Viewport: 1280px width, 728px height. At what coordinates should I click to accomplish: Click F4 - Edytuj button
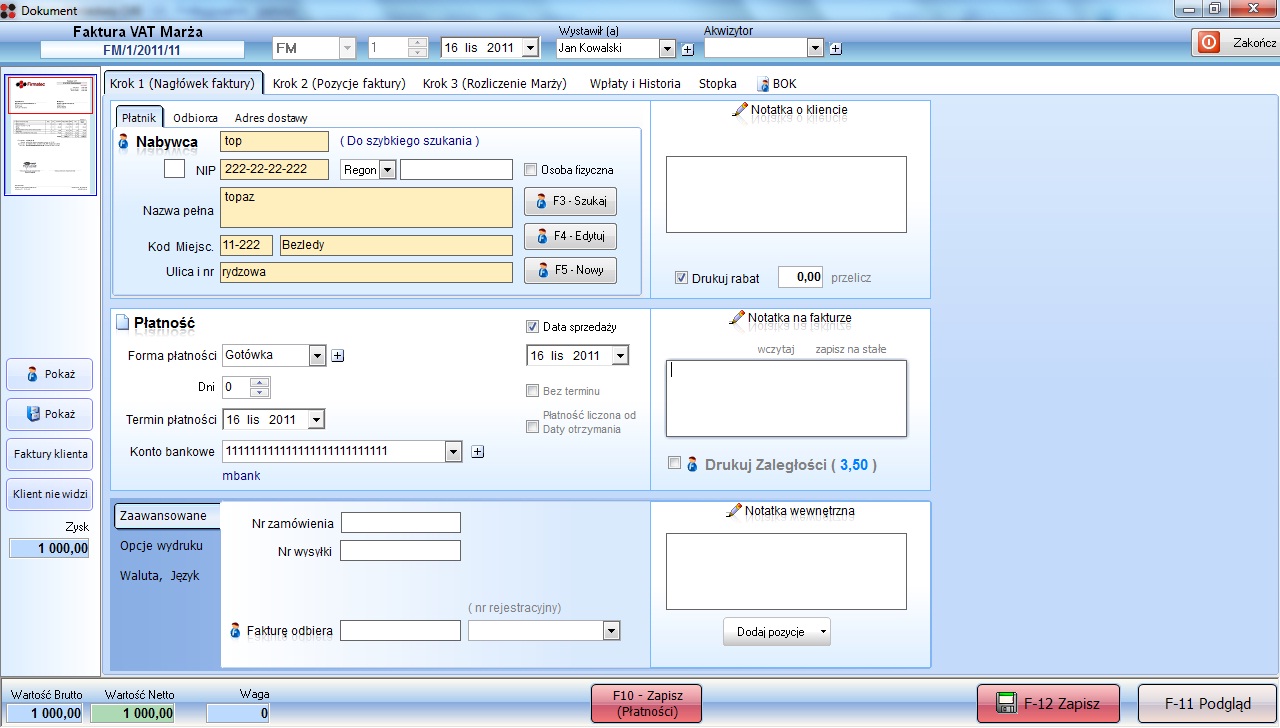coord(570,237)
